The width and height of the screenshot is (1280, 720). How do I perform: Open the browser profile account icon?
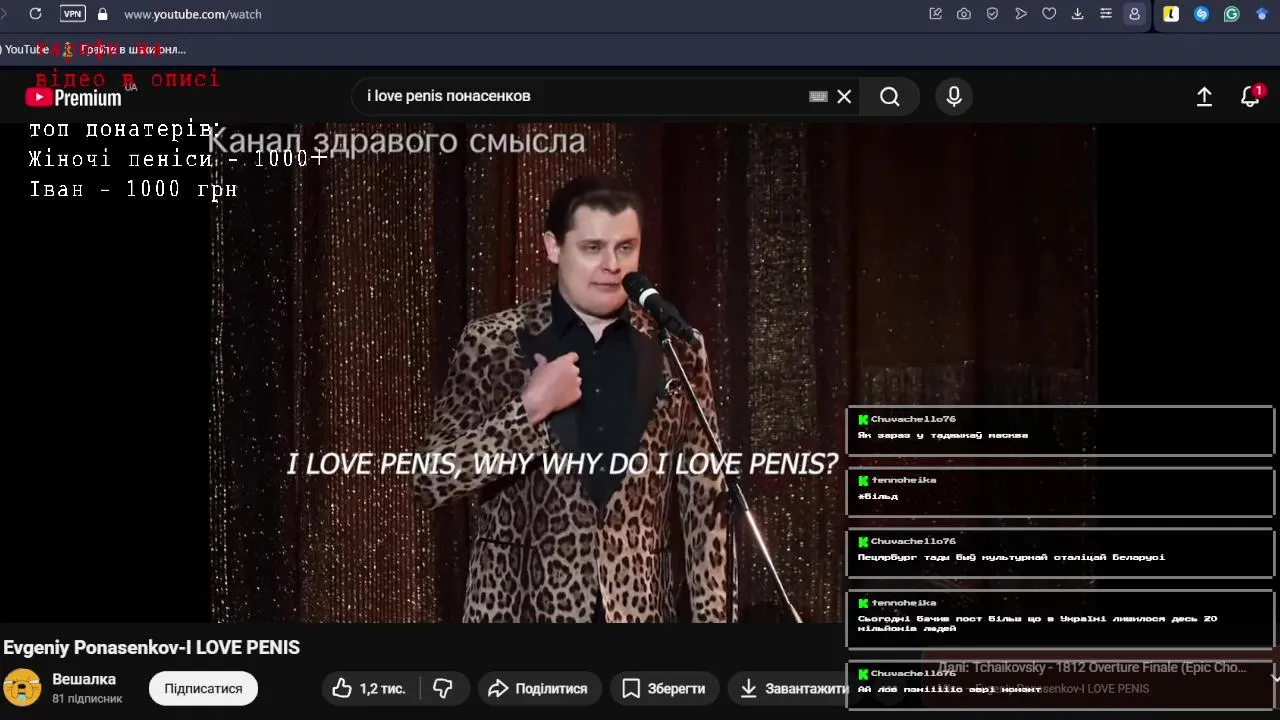(1134, 14)
